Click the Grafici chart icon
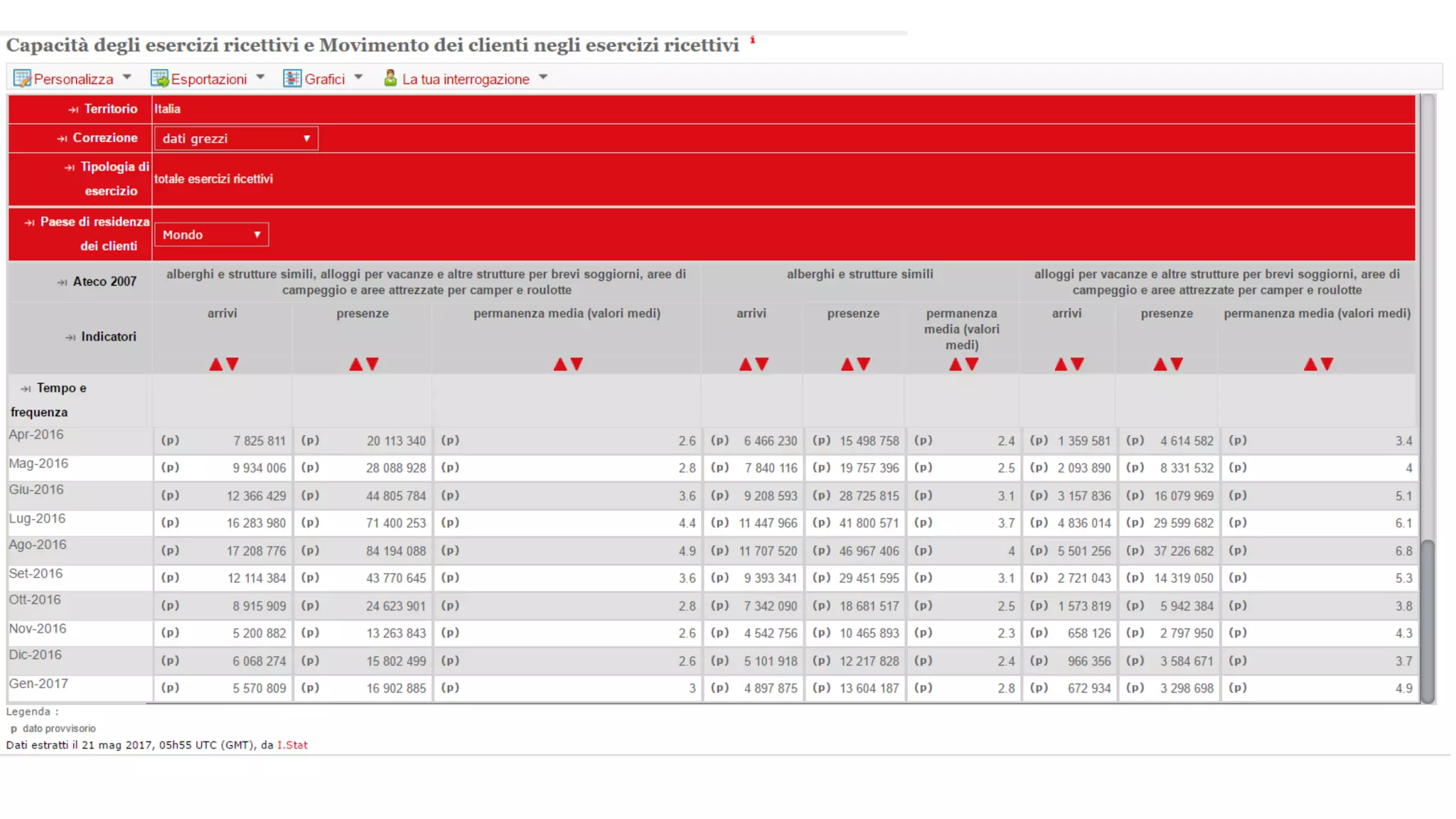This screenshot has width=1456, height=819. (291, 78)
